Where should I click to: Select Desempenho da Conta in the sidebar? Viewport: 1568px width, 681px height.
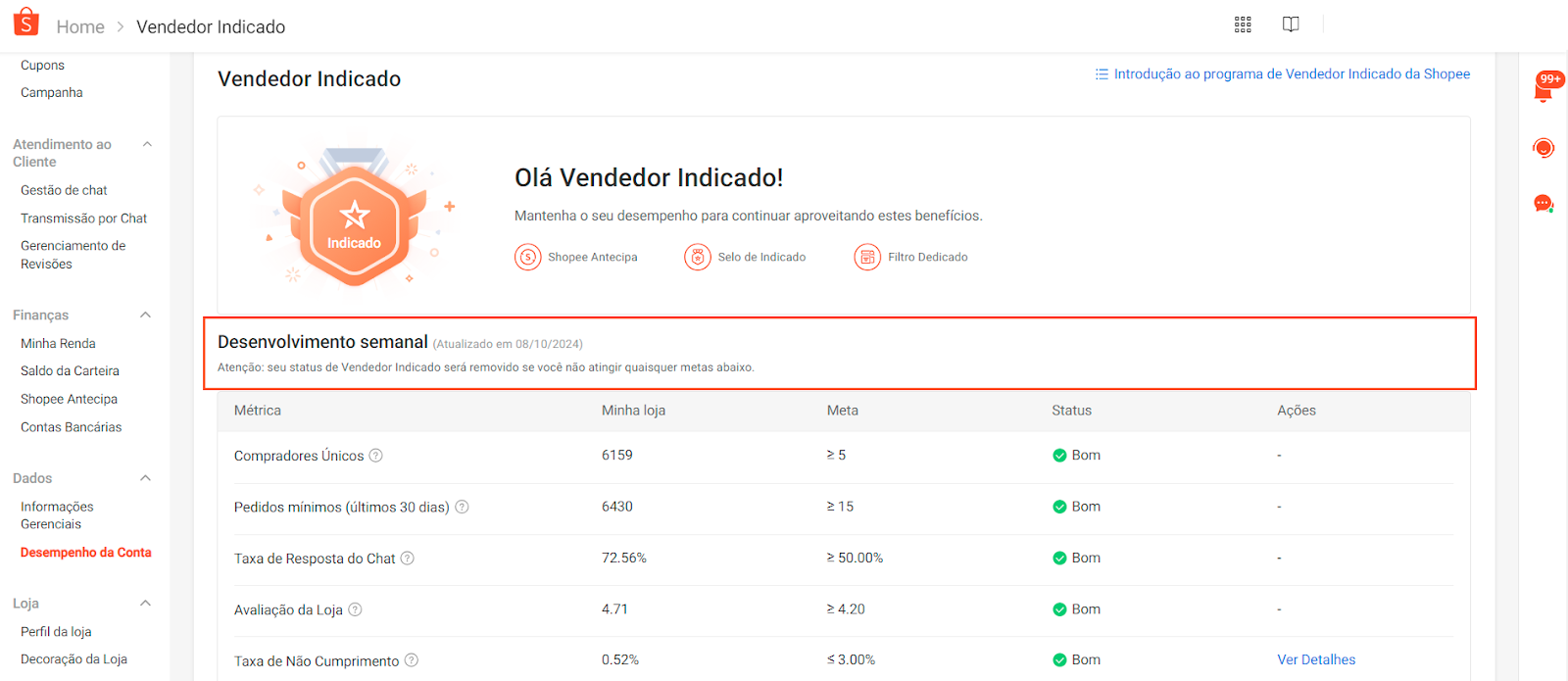point(86,553)
